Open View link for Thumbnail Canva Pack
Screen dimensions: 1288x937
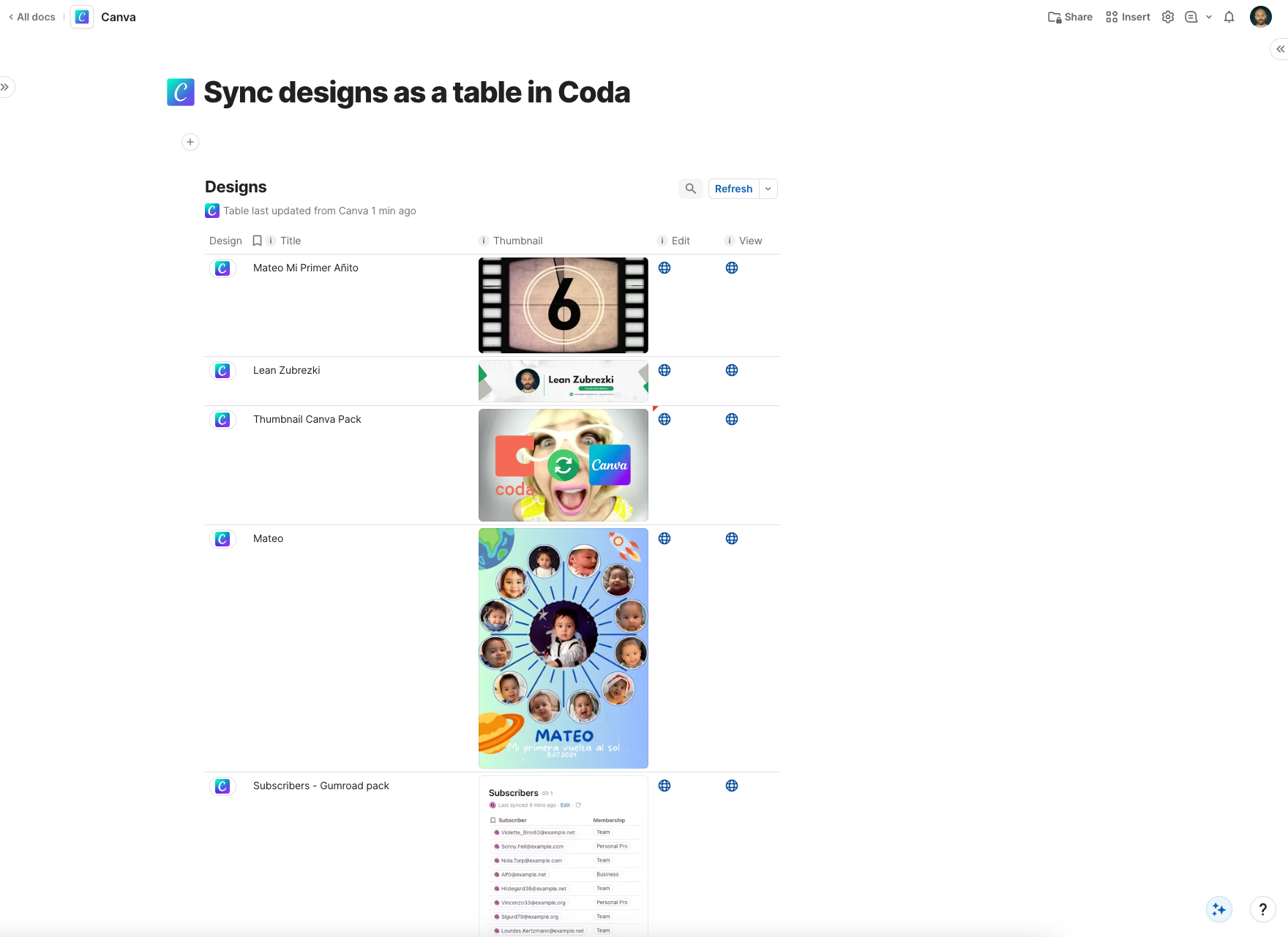pos(732,419)
